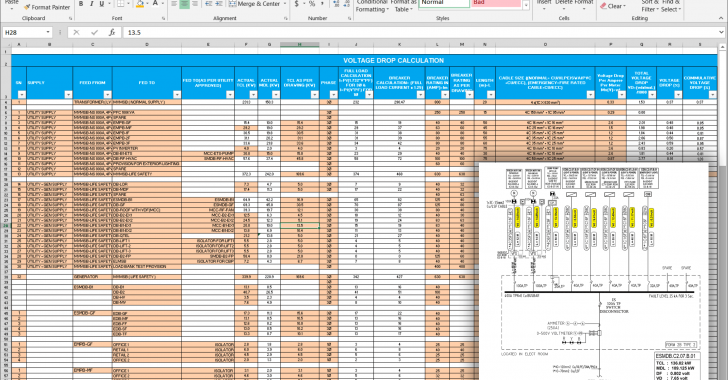Viewport: 728px width, 380px height.
Task: Apply accounting dollar number format
Action: point(297,4)
